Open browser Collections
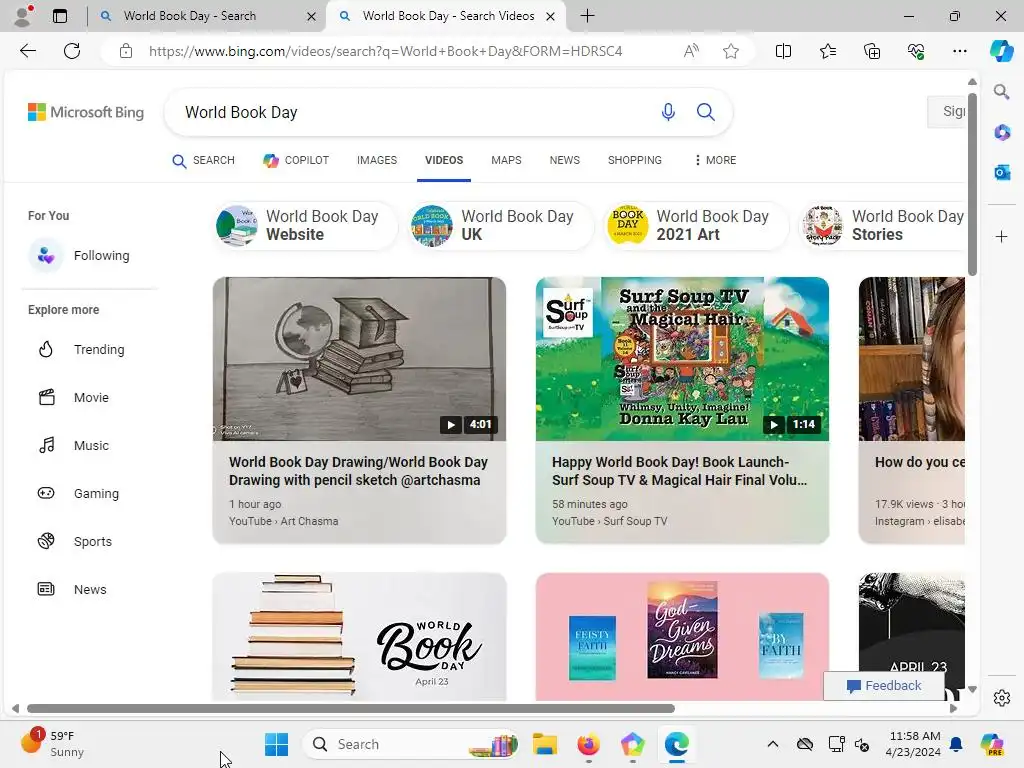Viewport: 1024px width, 768px height. point(872,51)
